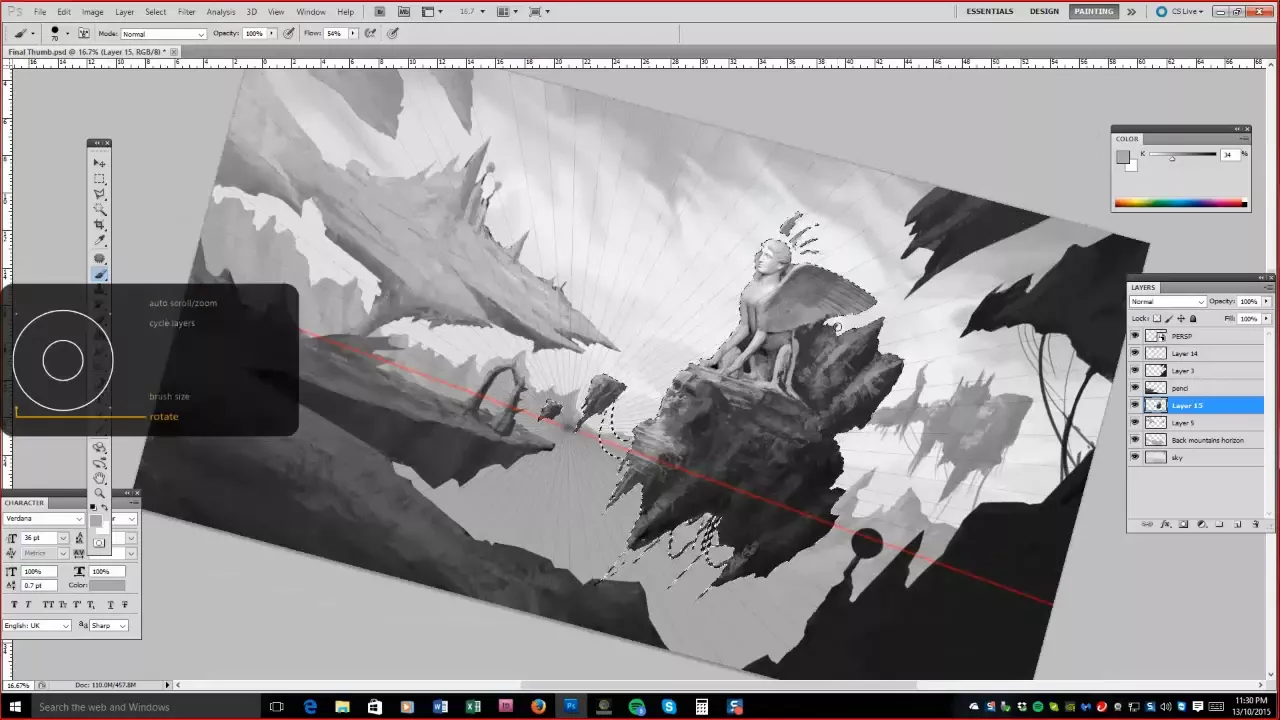This screenshot has height=720, width=1280.
Task: Add layer mask icon in Layers panel
Action: [1183, 524]
